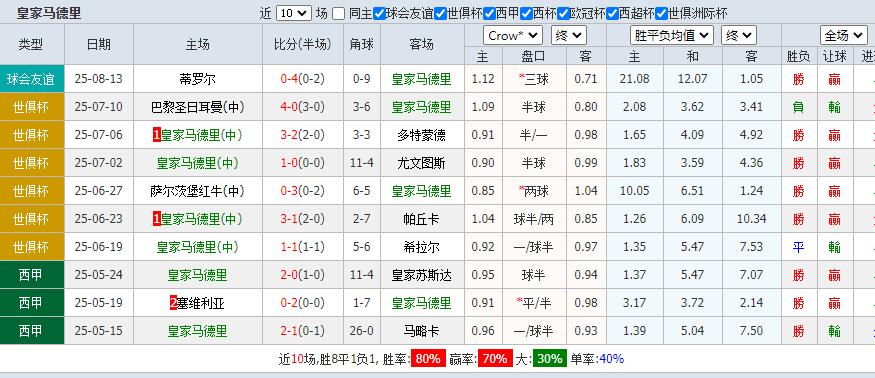
Task: Click date 25-06-23
Action: (98, 219)
